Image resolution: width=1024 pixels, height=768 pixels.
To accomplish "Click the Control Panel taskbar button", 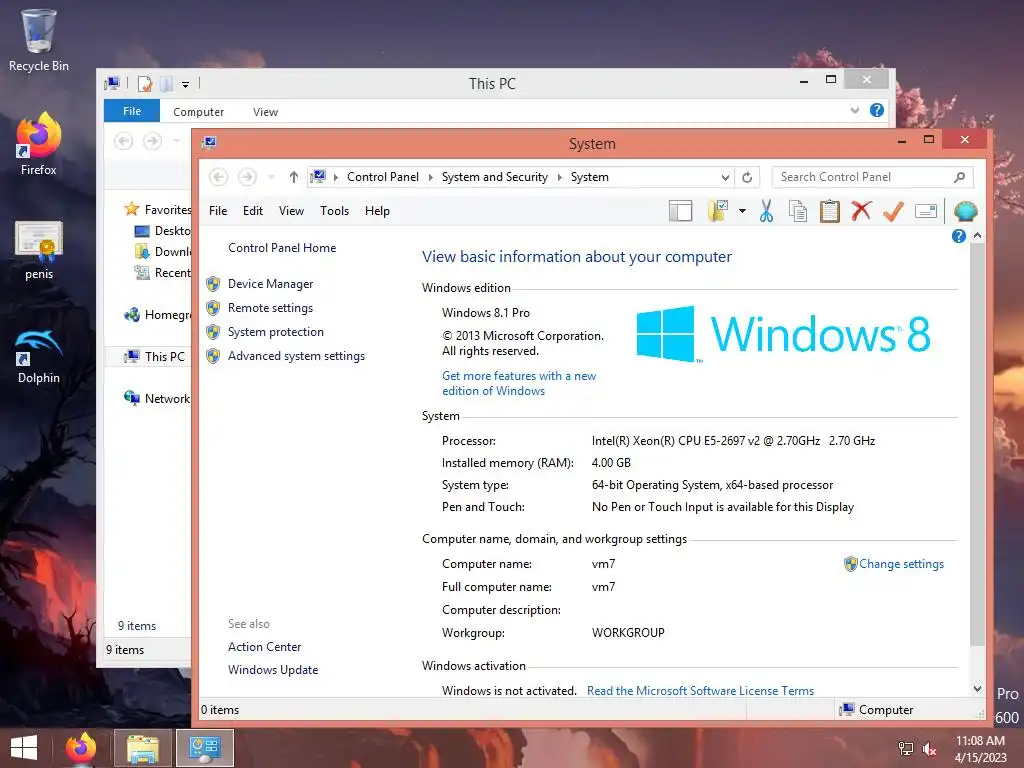I will pos(204,748).
